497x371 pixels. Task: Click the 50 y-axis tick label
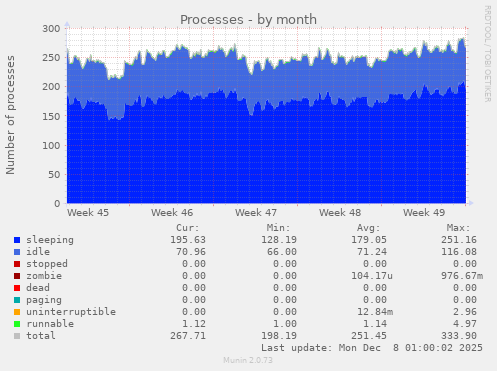click(x=54, y=175)
